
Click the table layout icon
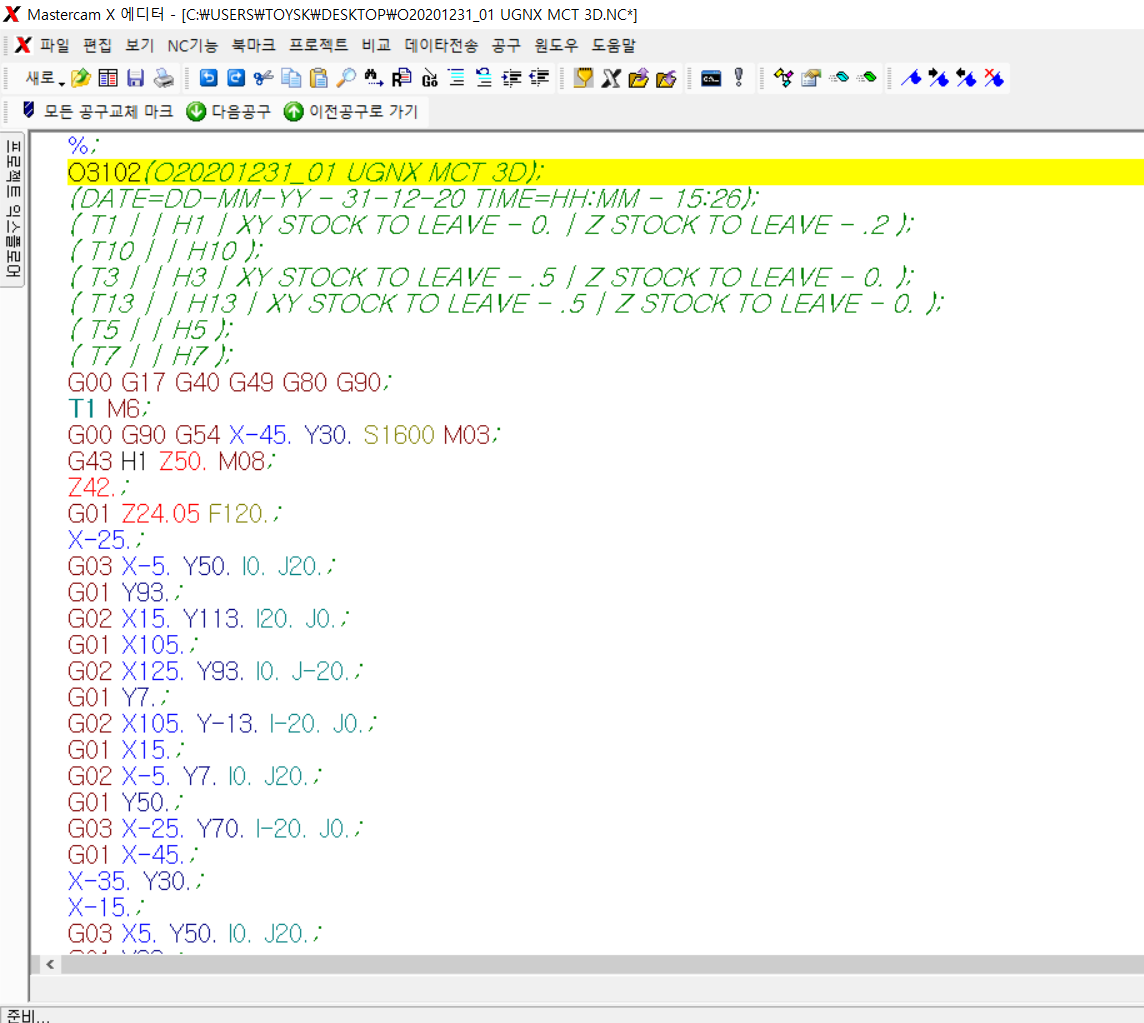(108, 78)
